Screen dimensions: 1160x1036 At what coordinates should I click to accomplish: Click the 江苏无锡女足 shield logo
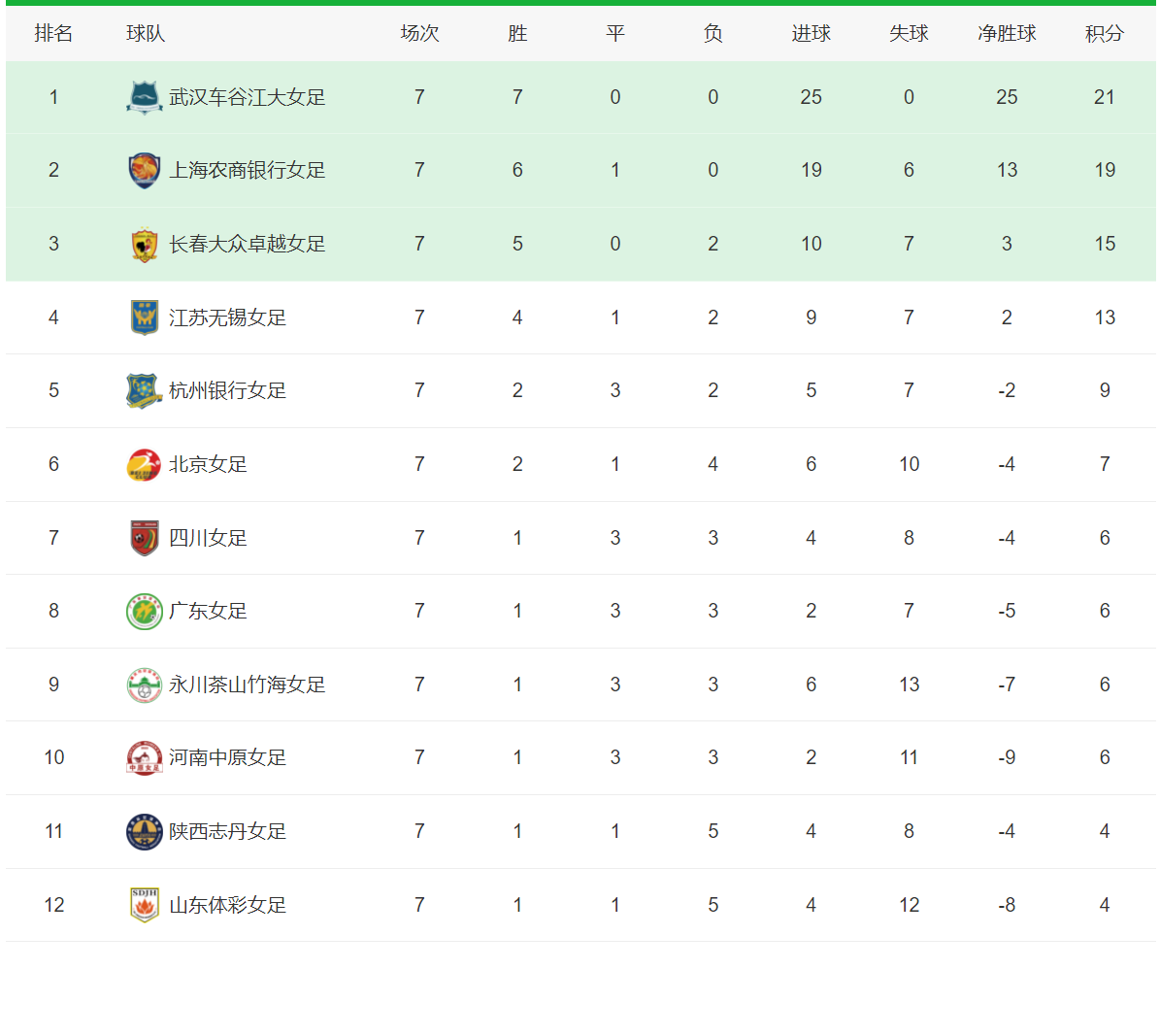[x=145, y=317]
